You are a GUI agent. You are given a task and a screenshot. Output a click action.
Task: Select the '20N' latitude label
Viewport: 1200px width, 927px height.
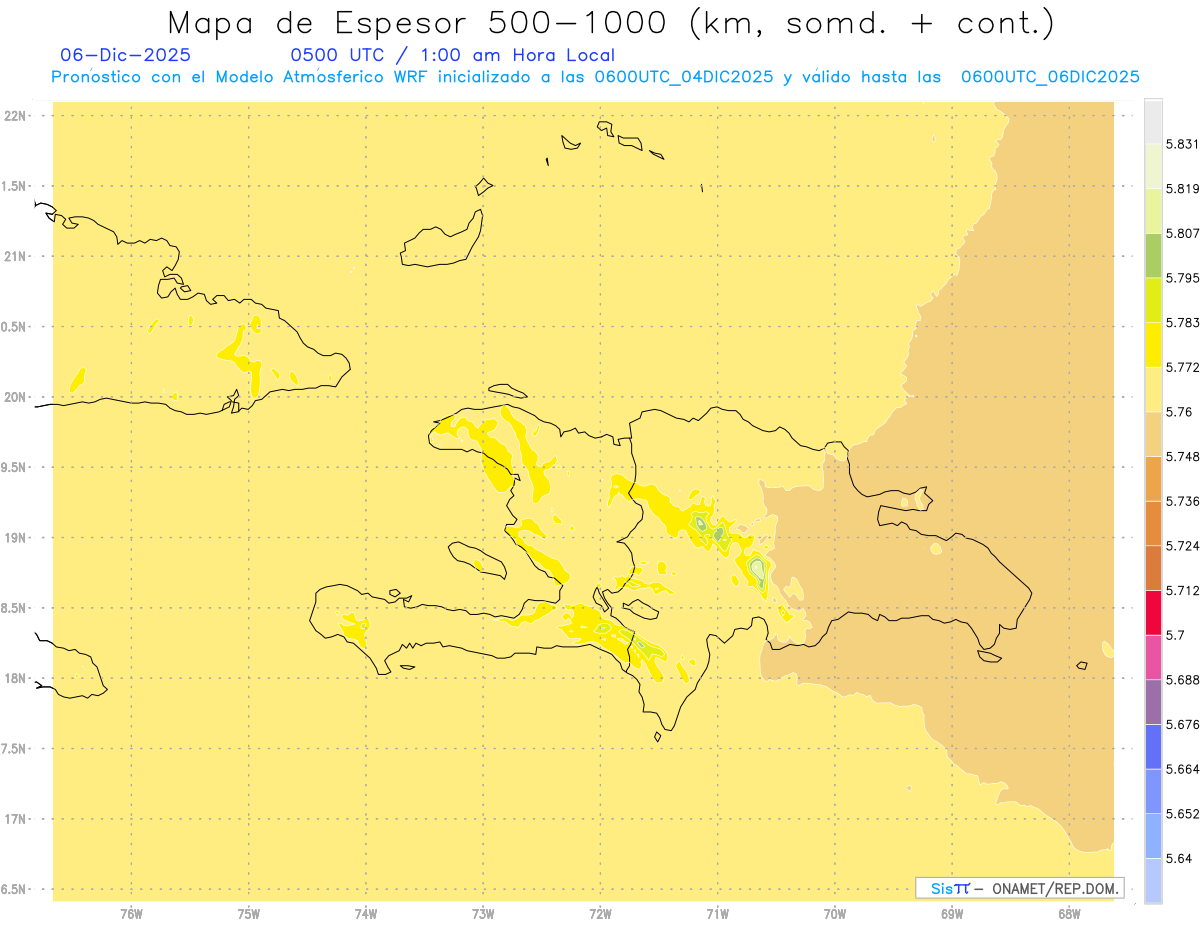[x=15, y=397]
